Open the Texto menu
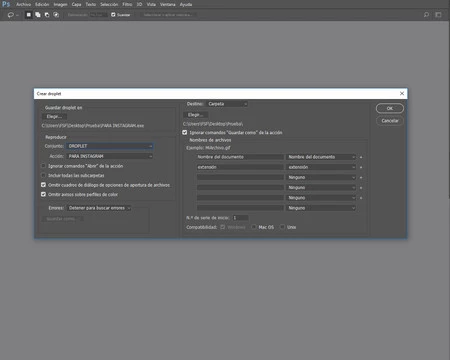450x360 pixels. pyautogui.click(x=91, y=4)
